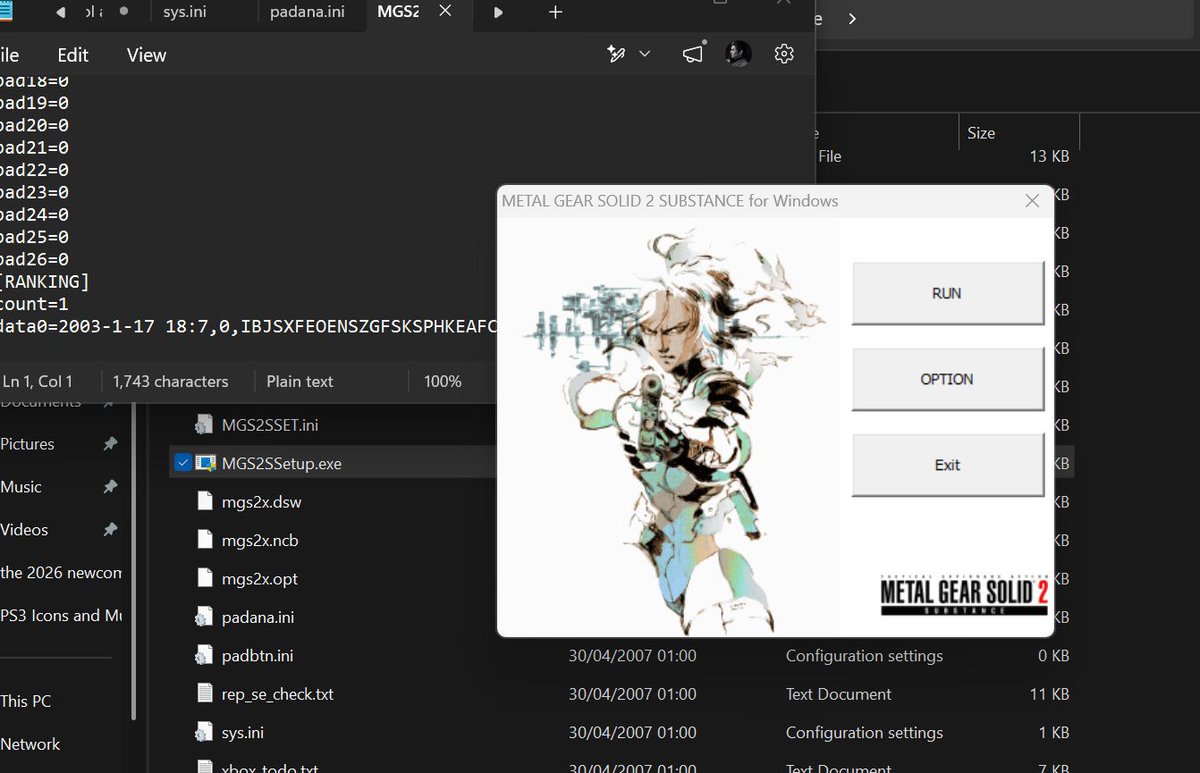Select padbtn.ini in the file list

click(x=257, y=656)
